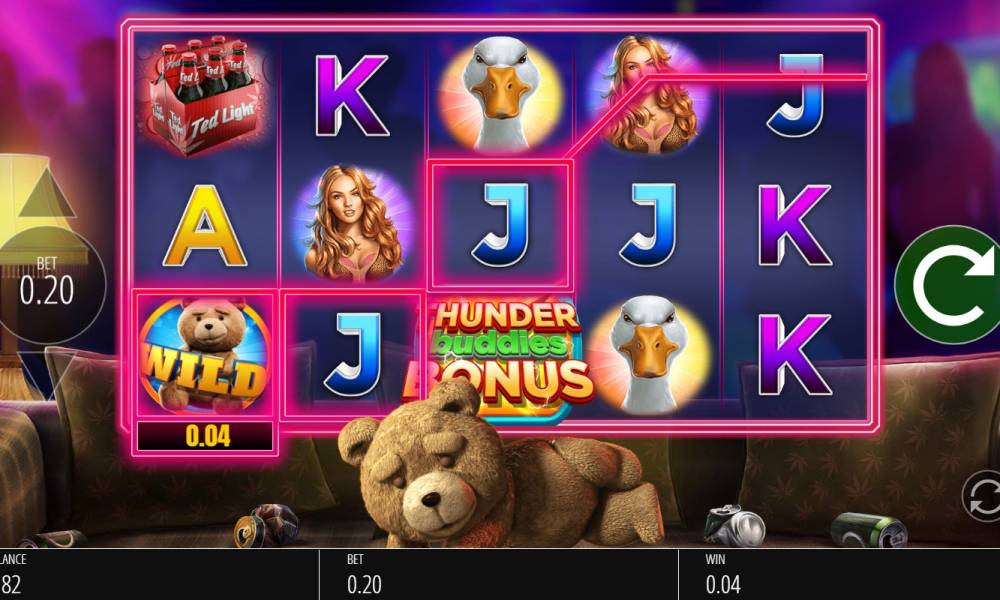Click the goose symbol in bottom row

pos(649,354)
